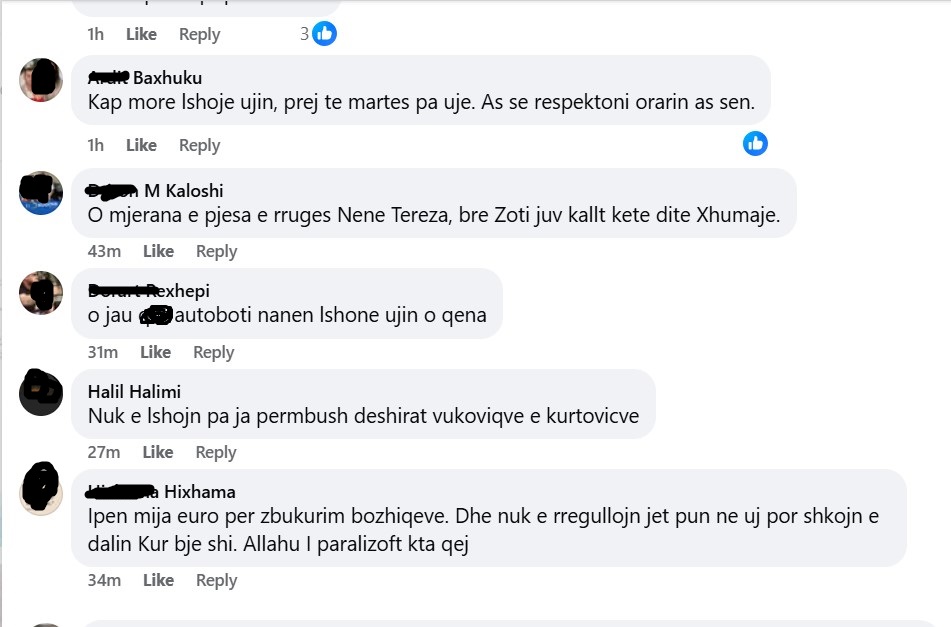The height and width of the screenshot is (627, 951).
Task: Open Halil Halimi's profile name link
Action: (134, 391)
